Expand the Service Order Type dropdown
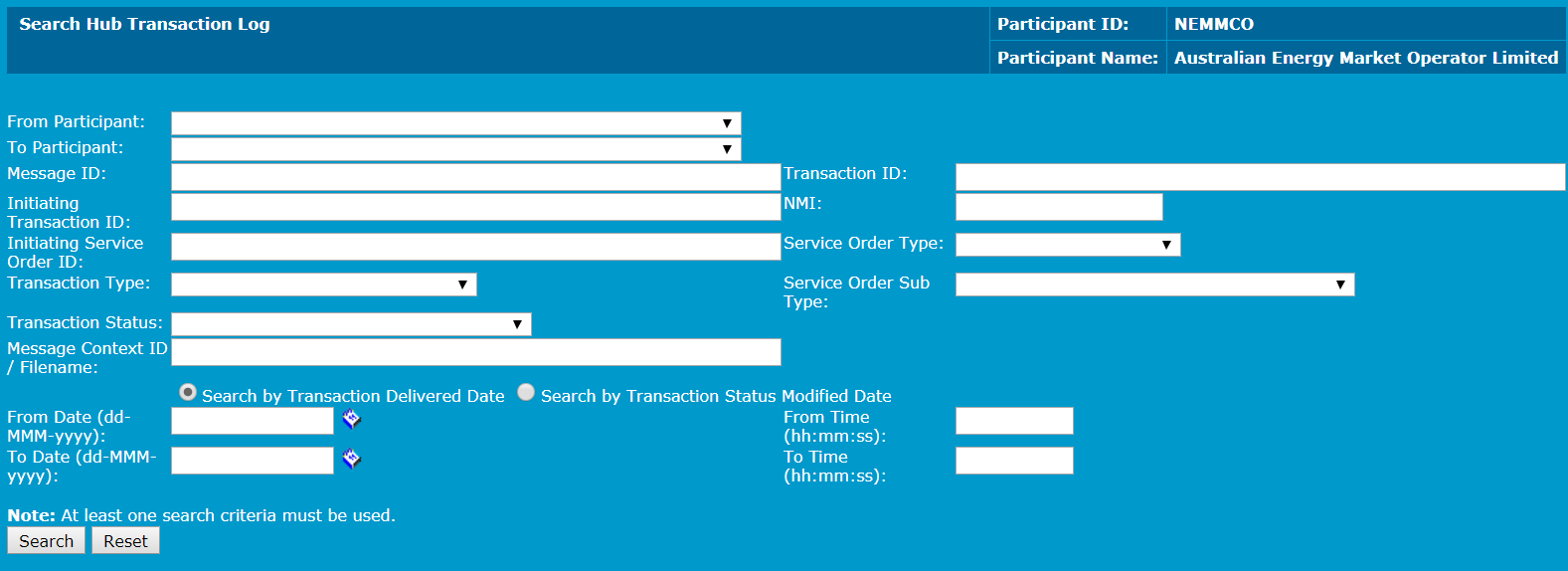Viewport: 1568px width, 571px height. [x=1067, y=245]
